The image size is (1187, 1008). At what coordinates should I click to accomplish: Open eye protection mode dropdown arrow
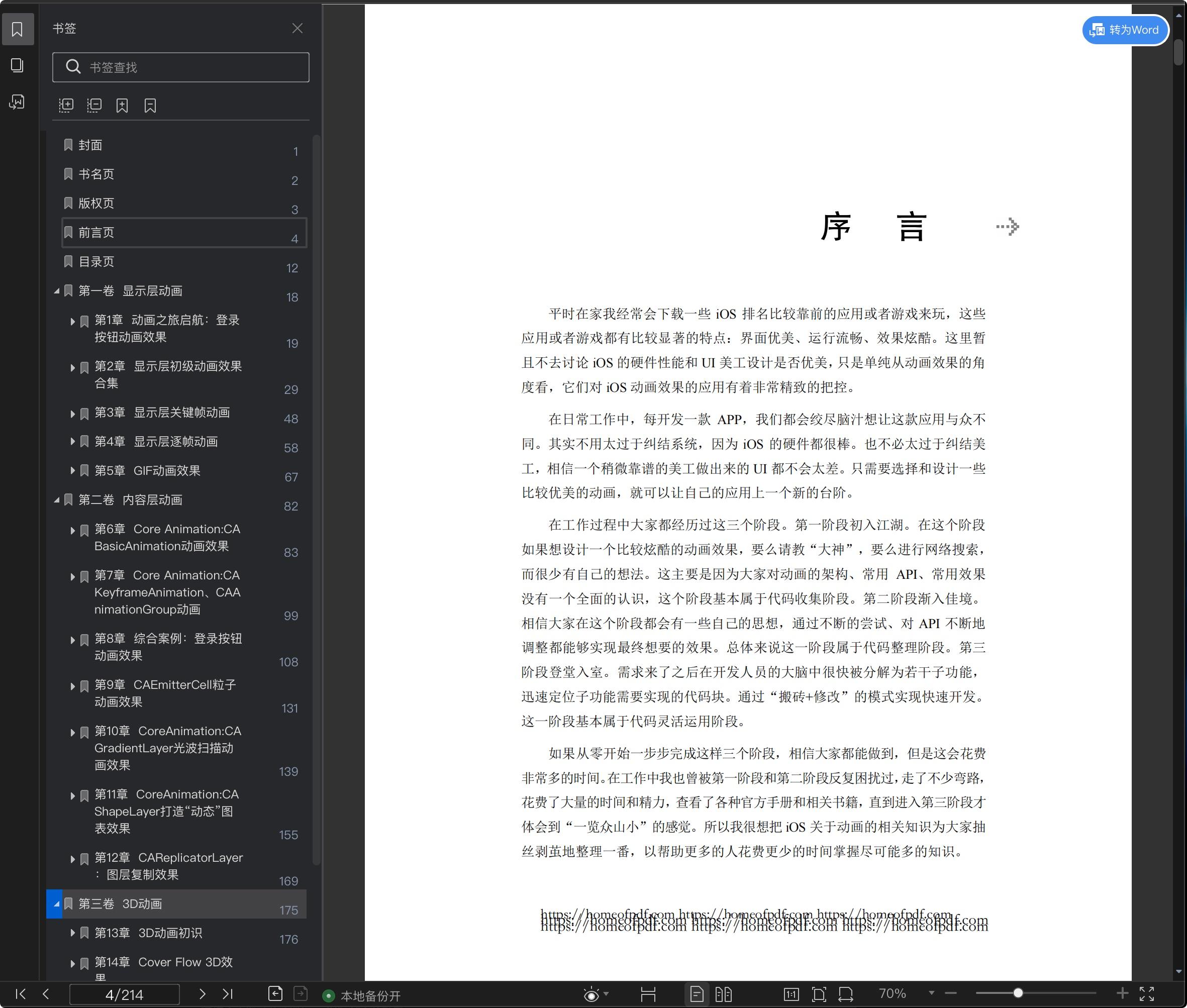click(x=607, y=994)
